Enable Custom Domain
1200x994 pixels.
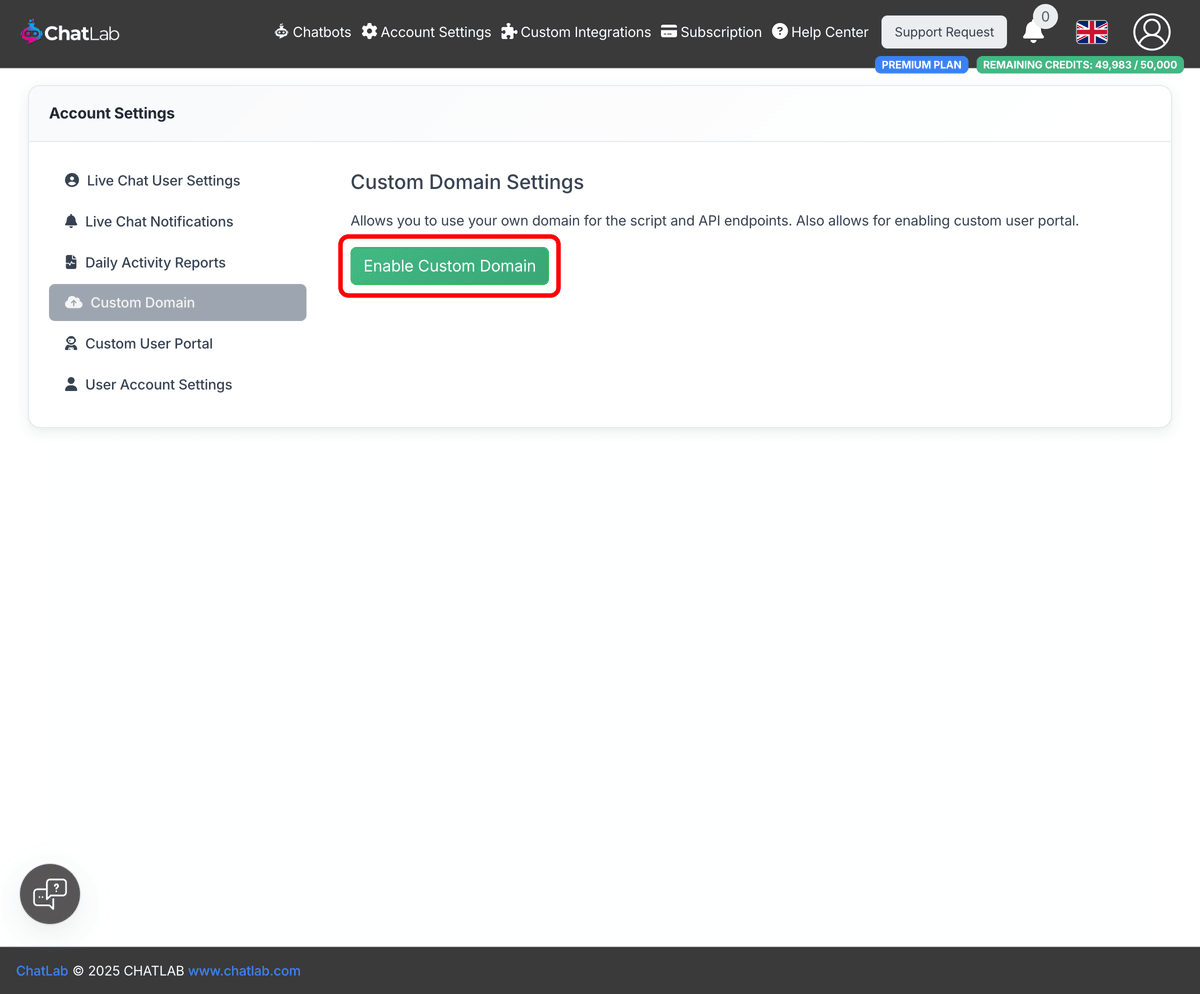[x=449, y=266]
